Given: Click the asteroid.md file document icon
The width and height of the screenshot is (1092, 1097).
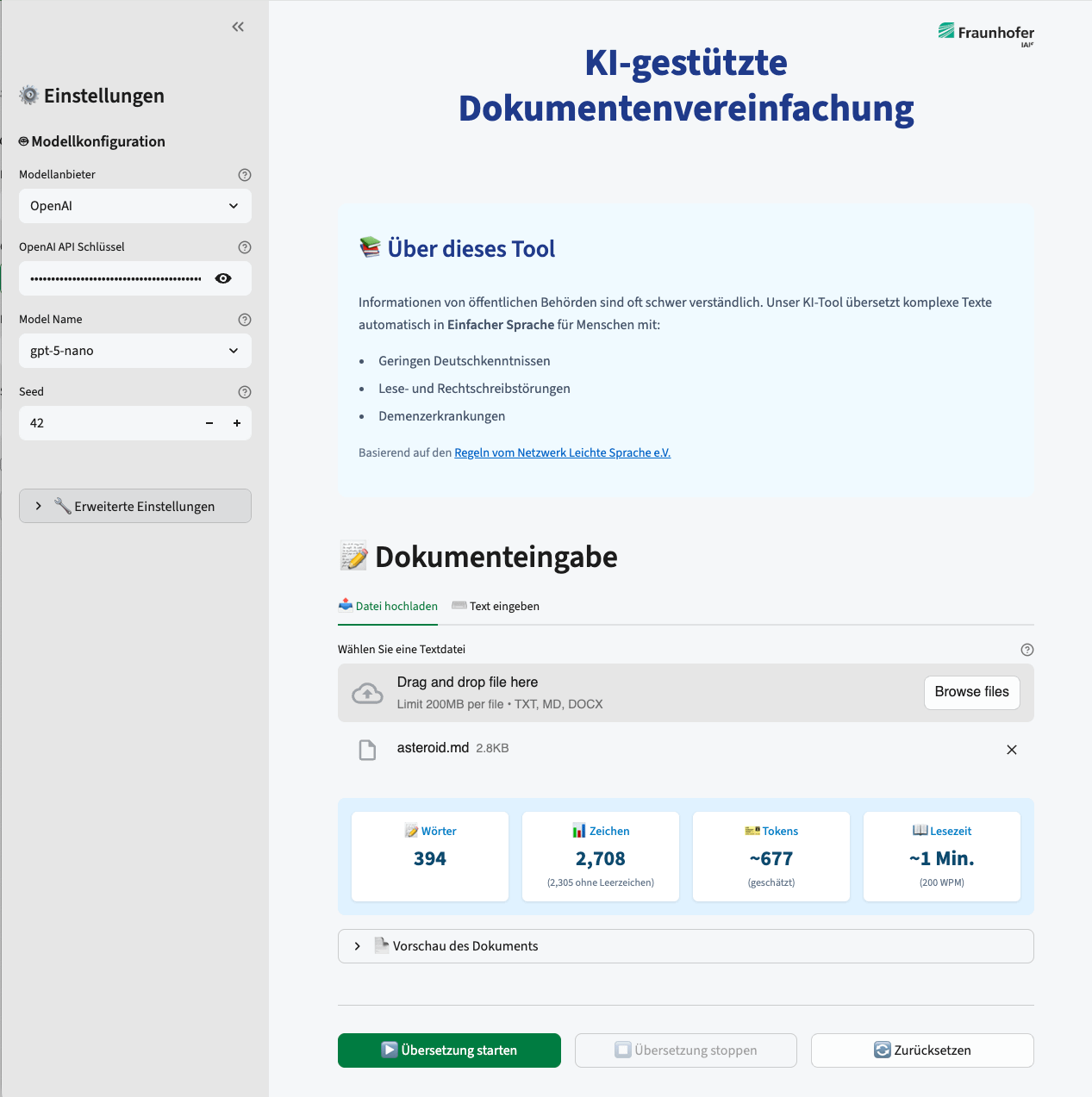Looking at the screenshot, I should (x=367, y=750).
